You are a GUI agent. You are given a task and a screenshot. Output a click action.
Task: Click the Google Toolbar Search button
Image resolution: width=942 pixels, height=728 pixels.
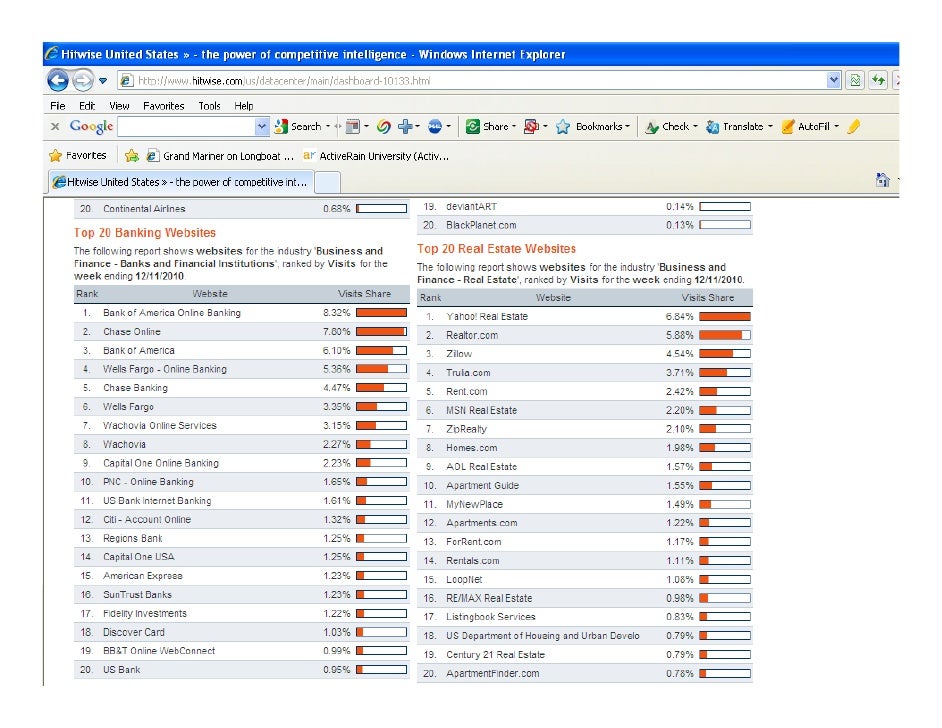point(298,126)
